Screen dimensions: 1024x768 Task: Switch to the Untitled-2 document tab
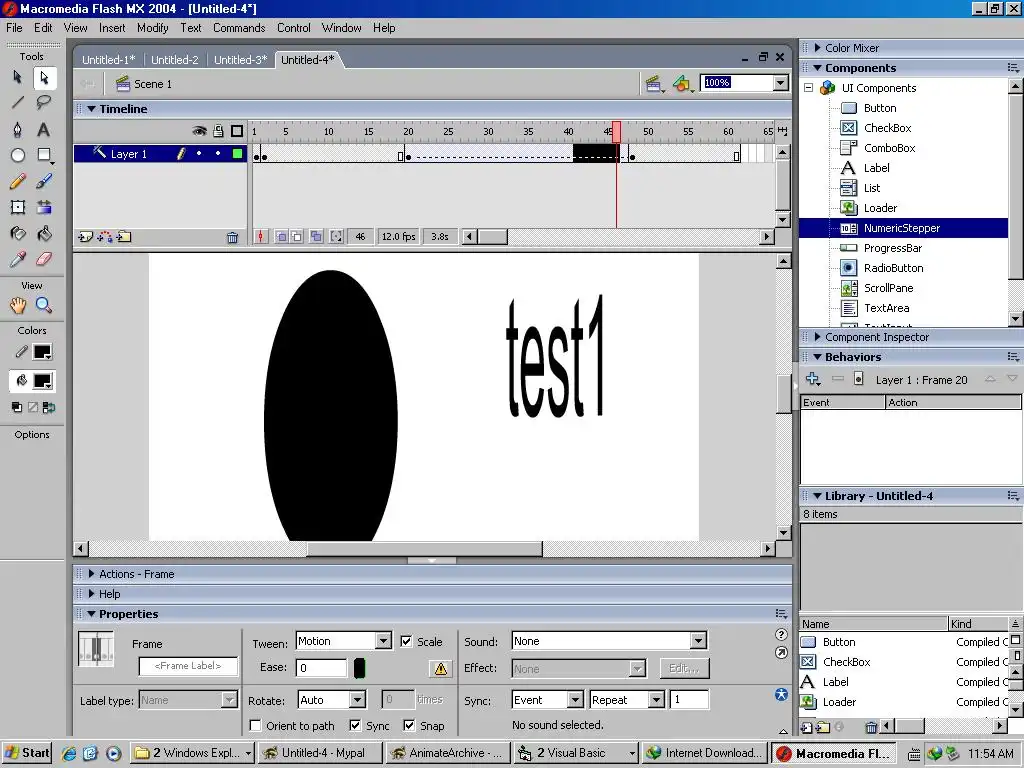[x=174, y=59]
